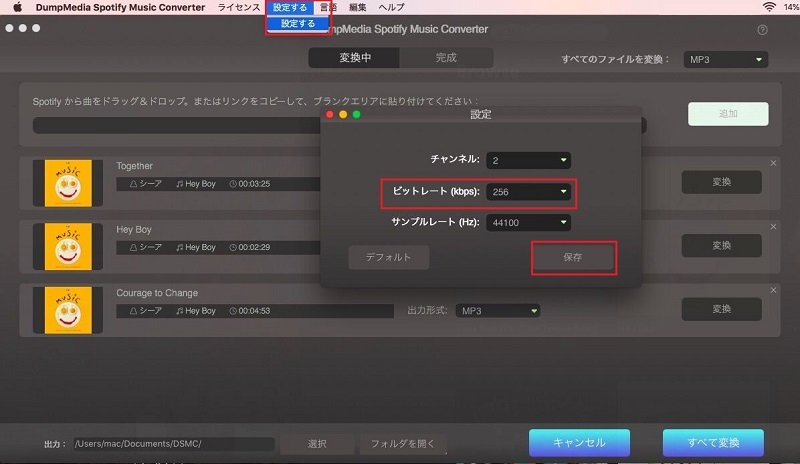
Task: Remove the Courage to Change track with X
Action: coord(773,290)
